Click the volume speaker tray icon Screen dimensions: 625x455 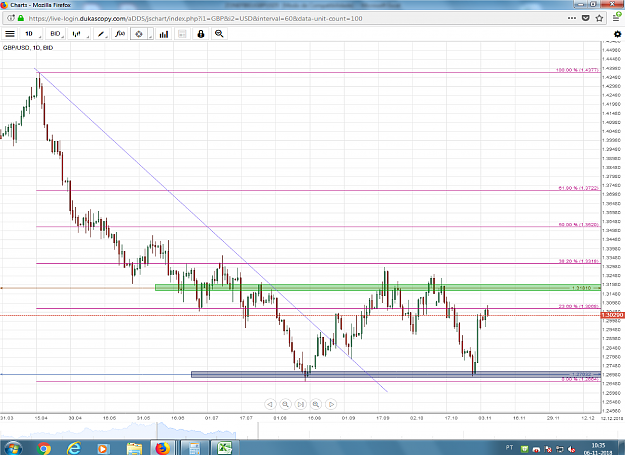[x=572, y=449]
